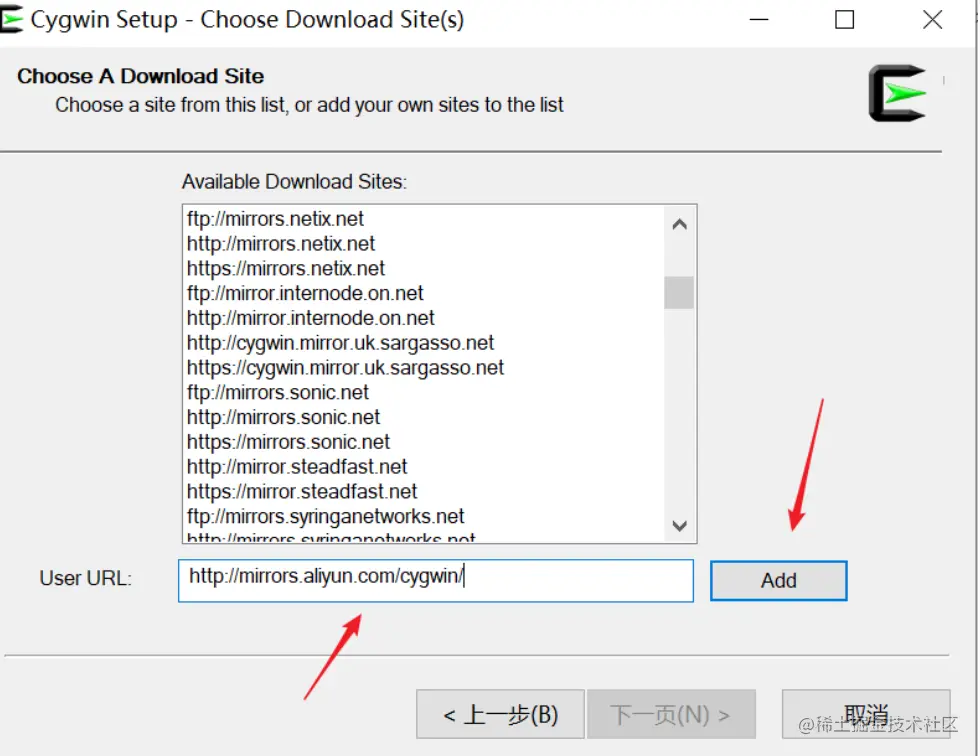Image resolution: width=980 pixels, height=756 pixels.
Task: Minimize the Cygwin Setup window
Action: coord(759,20)
